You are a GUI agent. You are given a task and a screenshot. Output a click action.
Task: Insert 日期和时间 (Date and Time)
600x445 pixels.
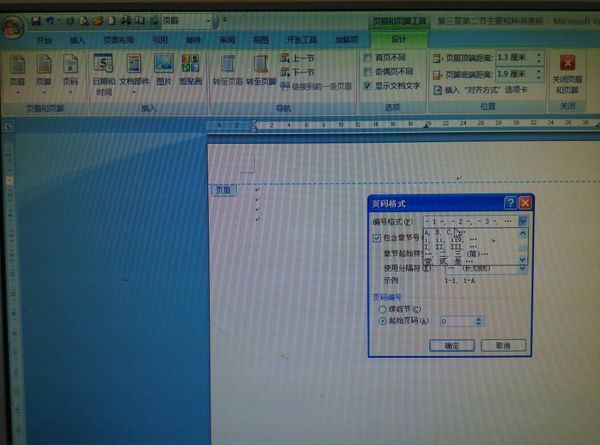click(x=103, y=70)
